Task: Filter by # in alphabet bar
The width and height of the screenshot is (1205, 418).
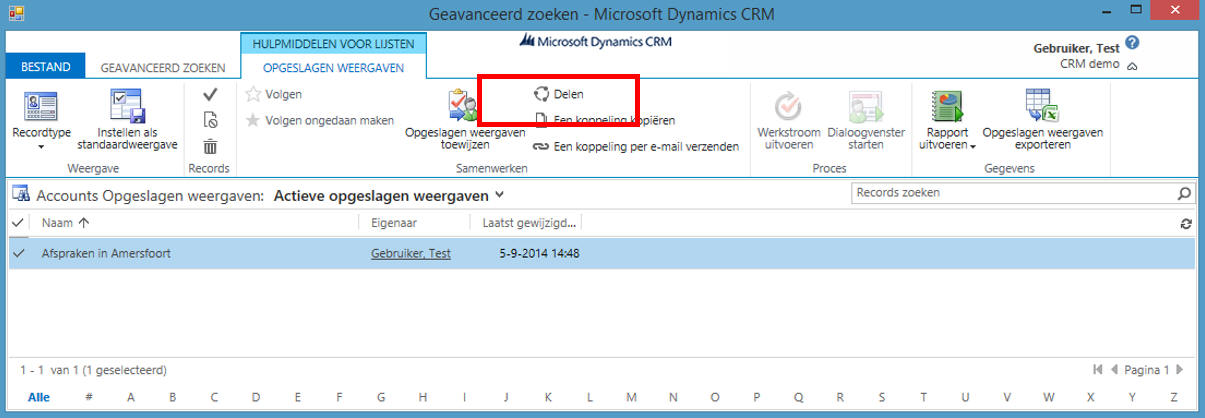Action: (x=89, y=397)
